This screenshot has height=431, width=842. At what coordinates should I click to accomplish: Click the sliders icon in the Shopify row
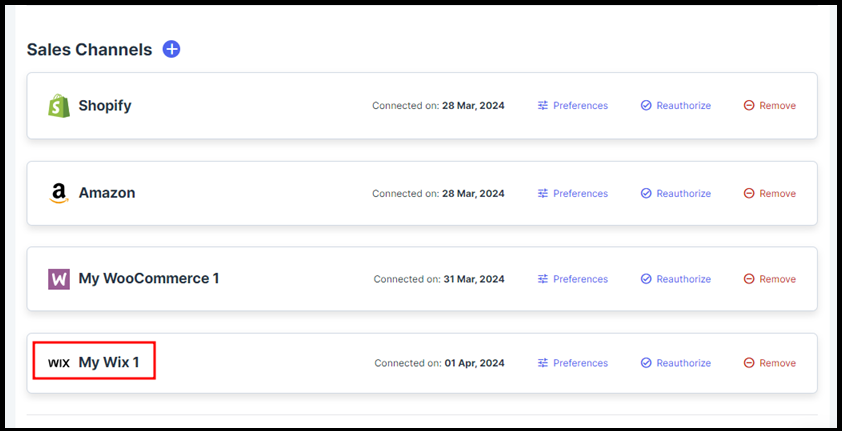tap(543, 106)
